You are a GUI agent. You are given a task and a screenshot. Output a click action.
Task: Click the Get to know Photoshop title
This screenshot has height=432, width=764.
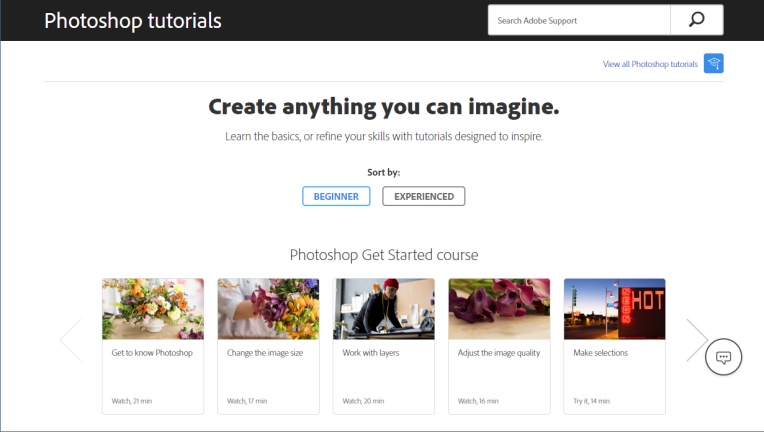[152, 353]
